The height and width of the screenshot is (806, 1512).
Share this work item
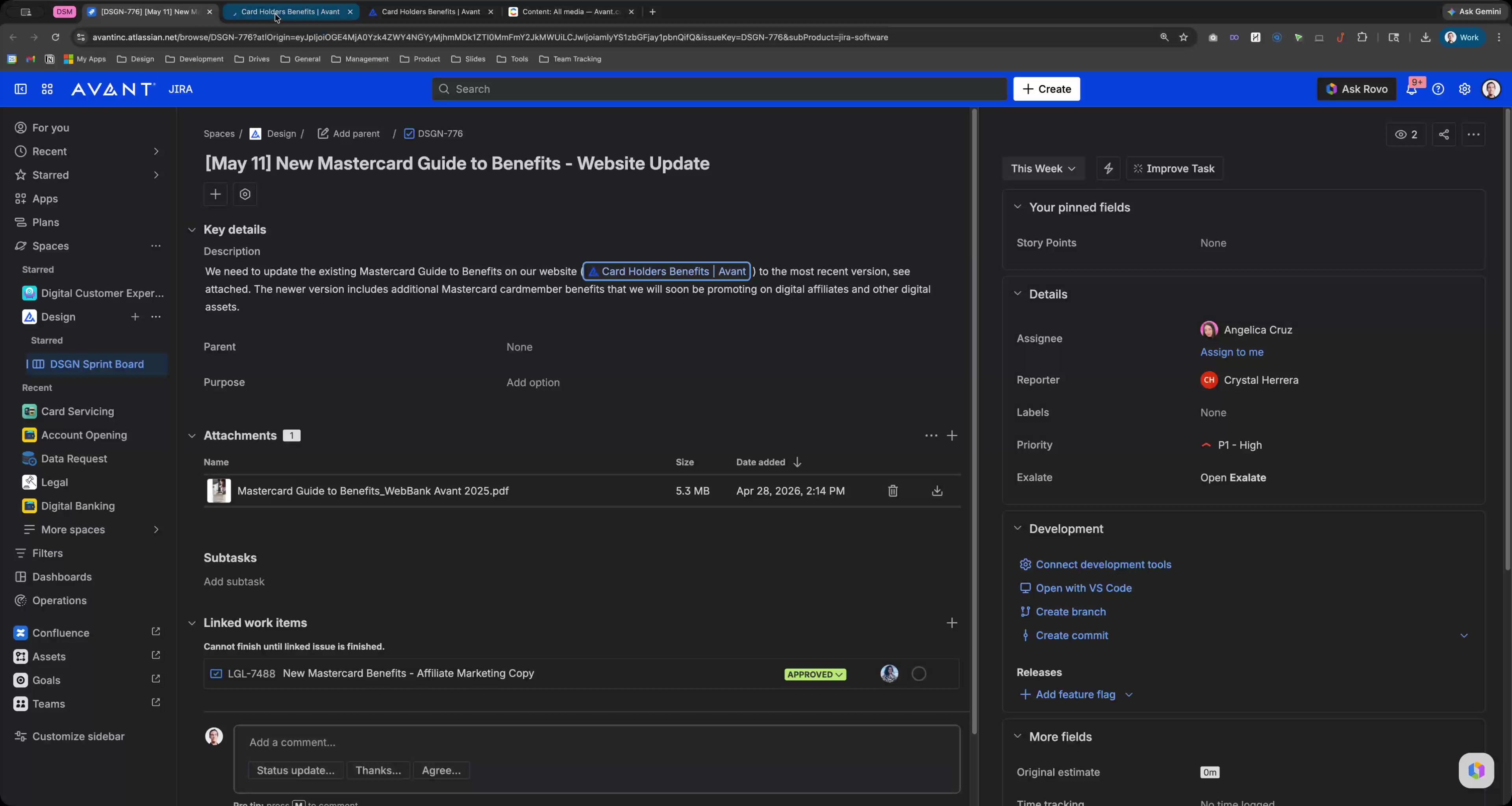[1444, 134]
